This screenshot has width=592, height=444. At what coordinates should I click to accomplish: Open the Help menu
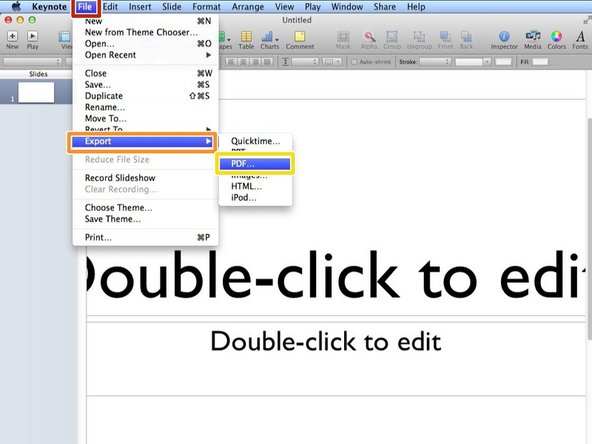[416, 7]
